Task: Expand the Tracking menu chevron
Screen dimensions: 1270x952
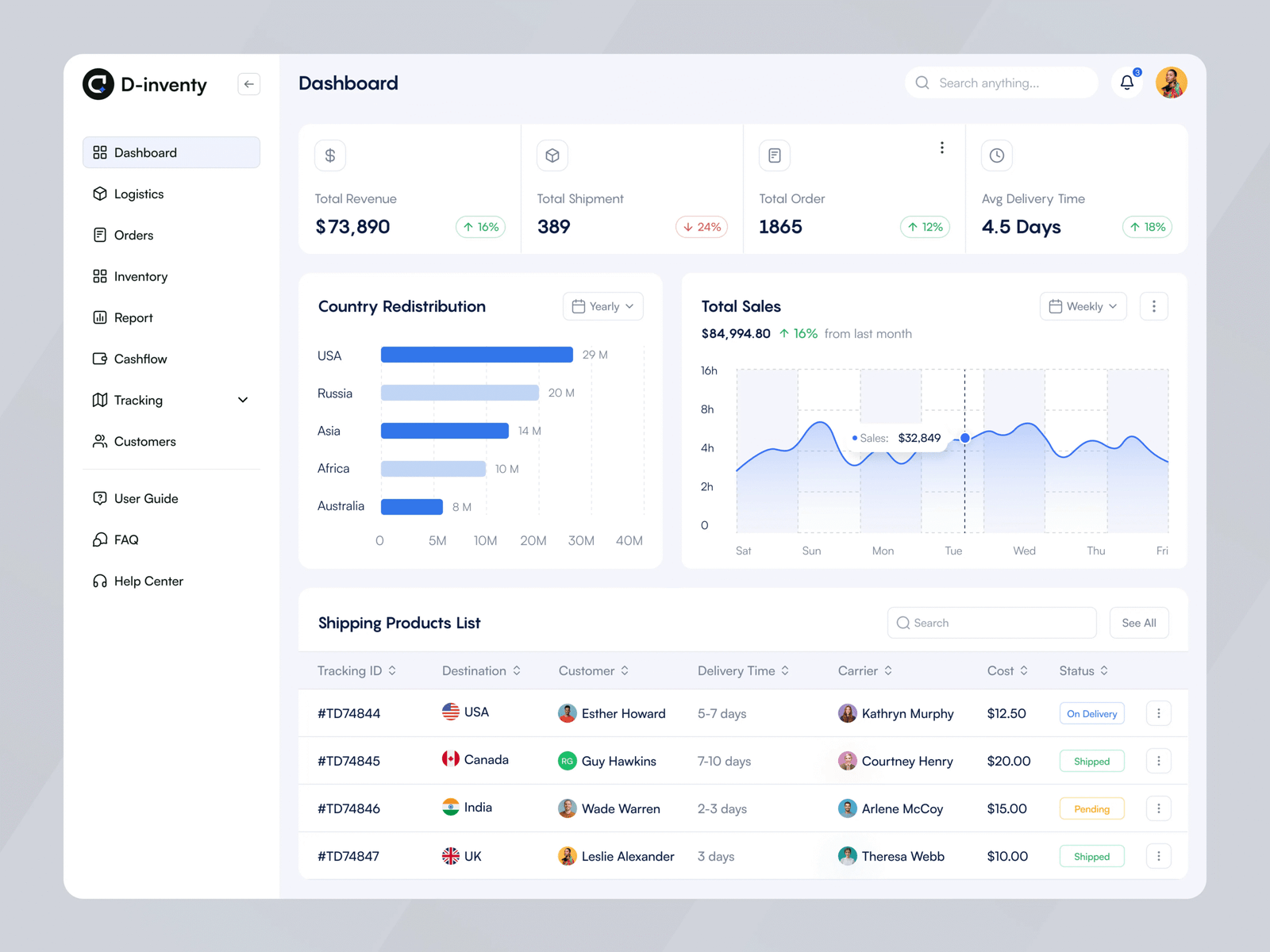Action: [243, 400]
